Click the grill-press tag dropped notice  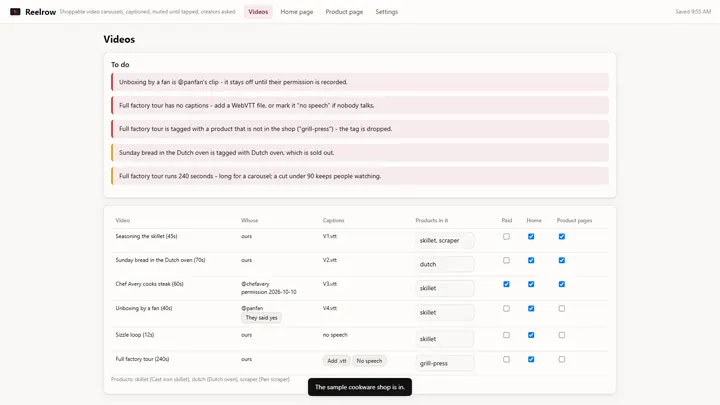360,129
